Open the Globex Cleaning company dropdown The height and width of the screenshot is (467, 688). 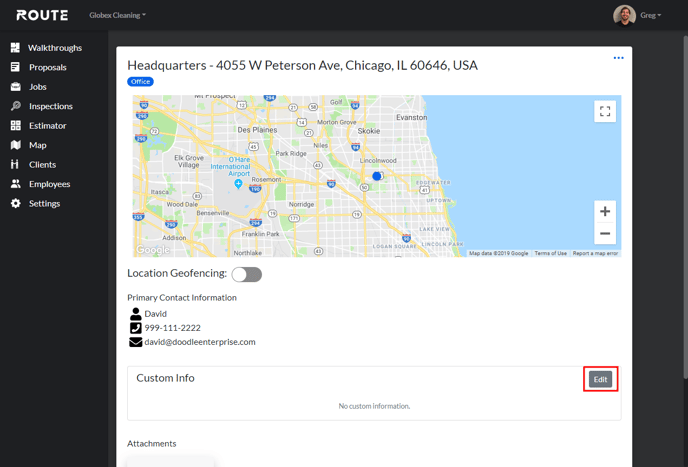[x=118, y=15]
